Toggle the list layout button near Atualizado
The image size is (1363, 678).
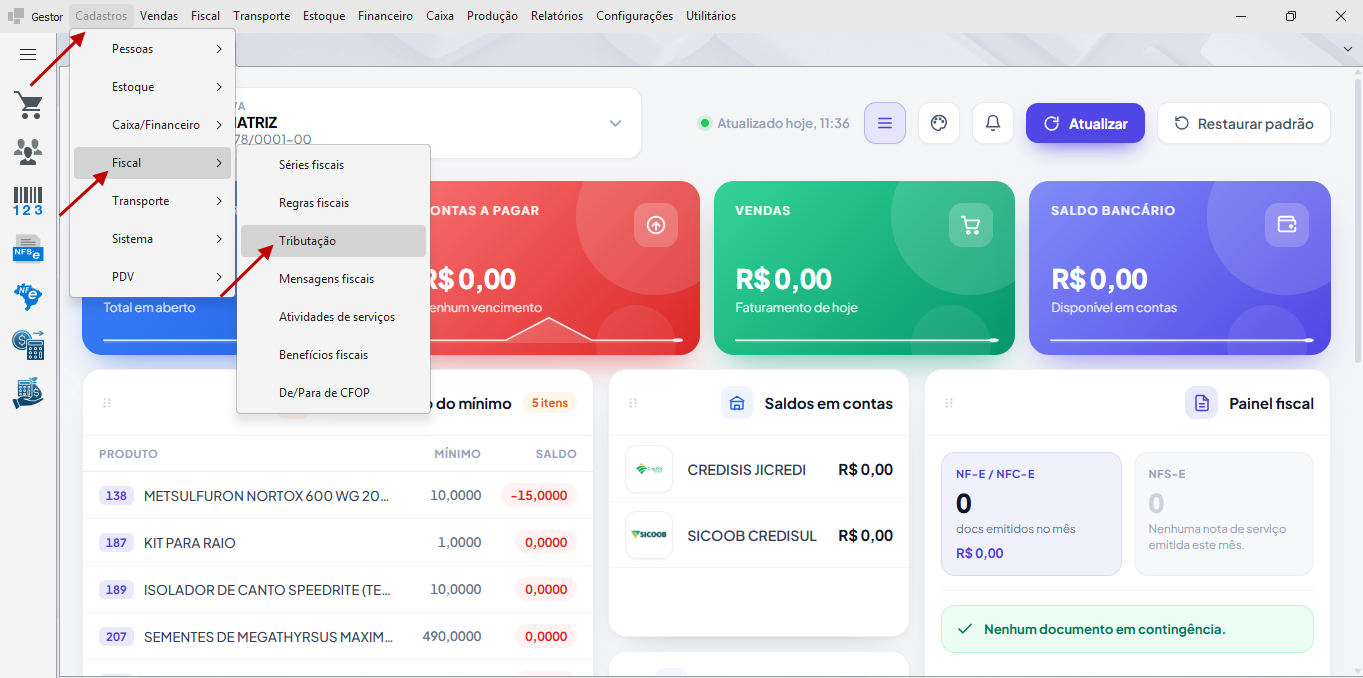(x=885, y=123)
